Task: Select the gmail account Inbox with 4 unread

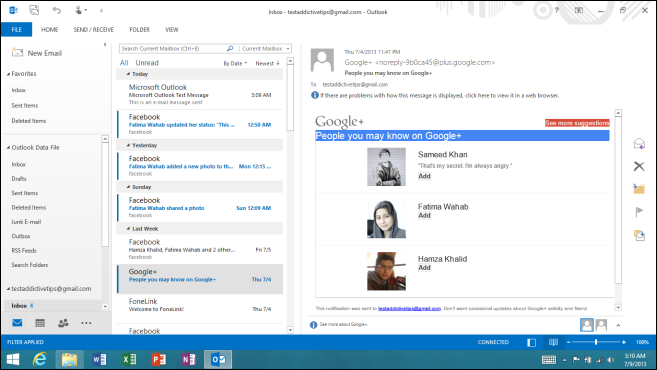Action: tap(52, 305)
